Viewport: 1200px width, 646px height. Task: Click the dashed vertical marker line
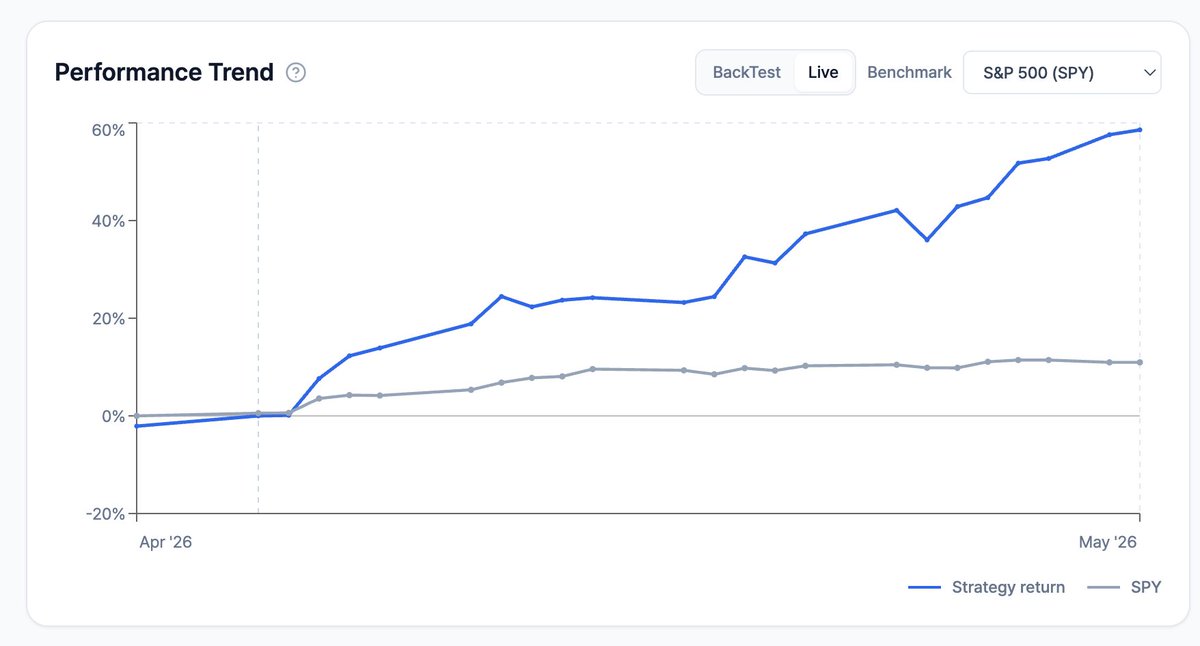(x=258, y=318)
